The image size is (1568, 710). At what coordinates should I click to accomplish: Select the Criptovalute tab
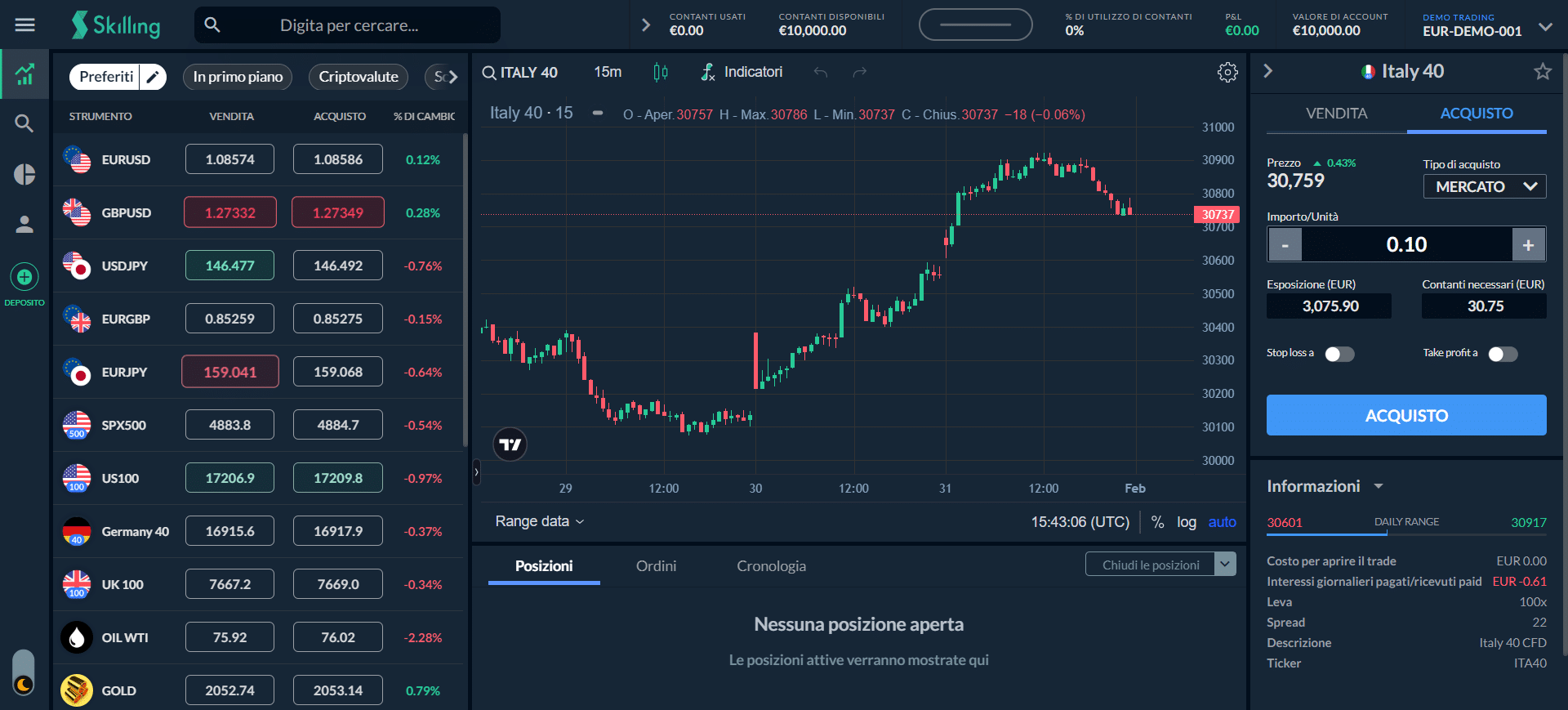[359, 77]
